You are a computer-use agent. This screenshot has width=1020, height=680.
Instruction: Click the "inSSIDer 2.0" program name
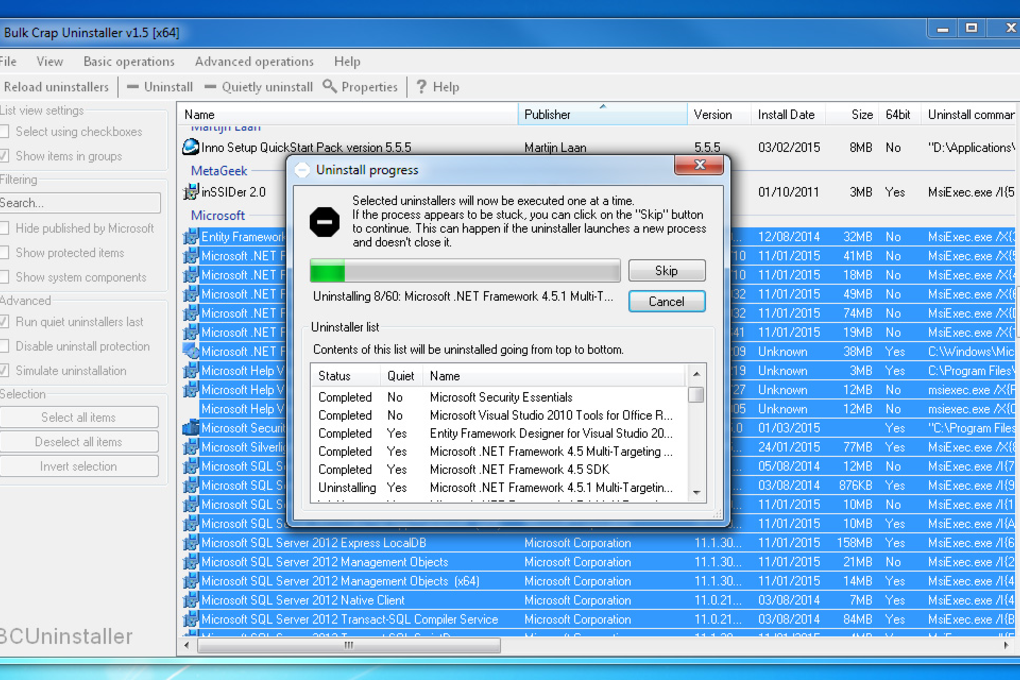[234, 192]
